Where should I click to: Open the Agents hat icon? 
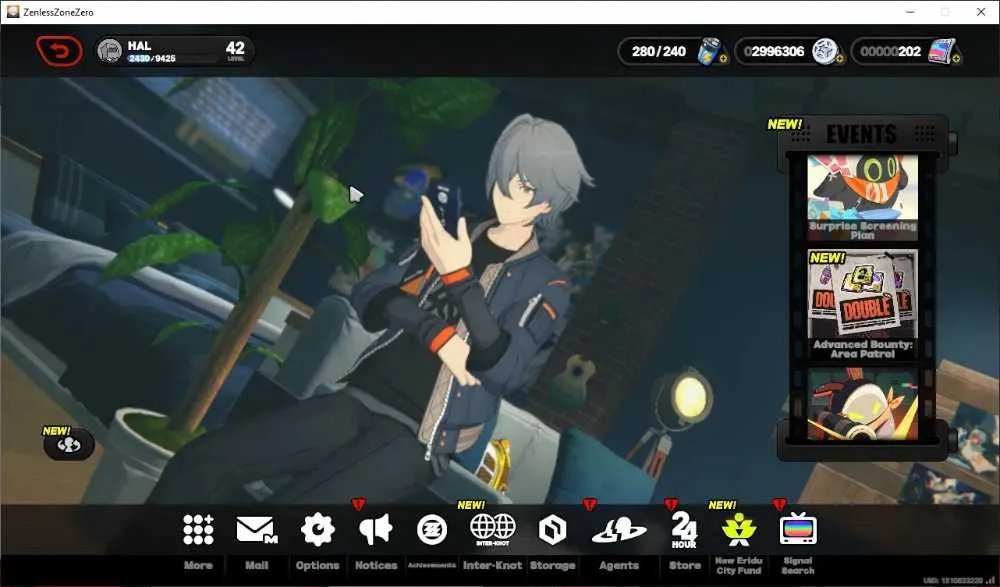coord(619,530)
